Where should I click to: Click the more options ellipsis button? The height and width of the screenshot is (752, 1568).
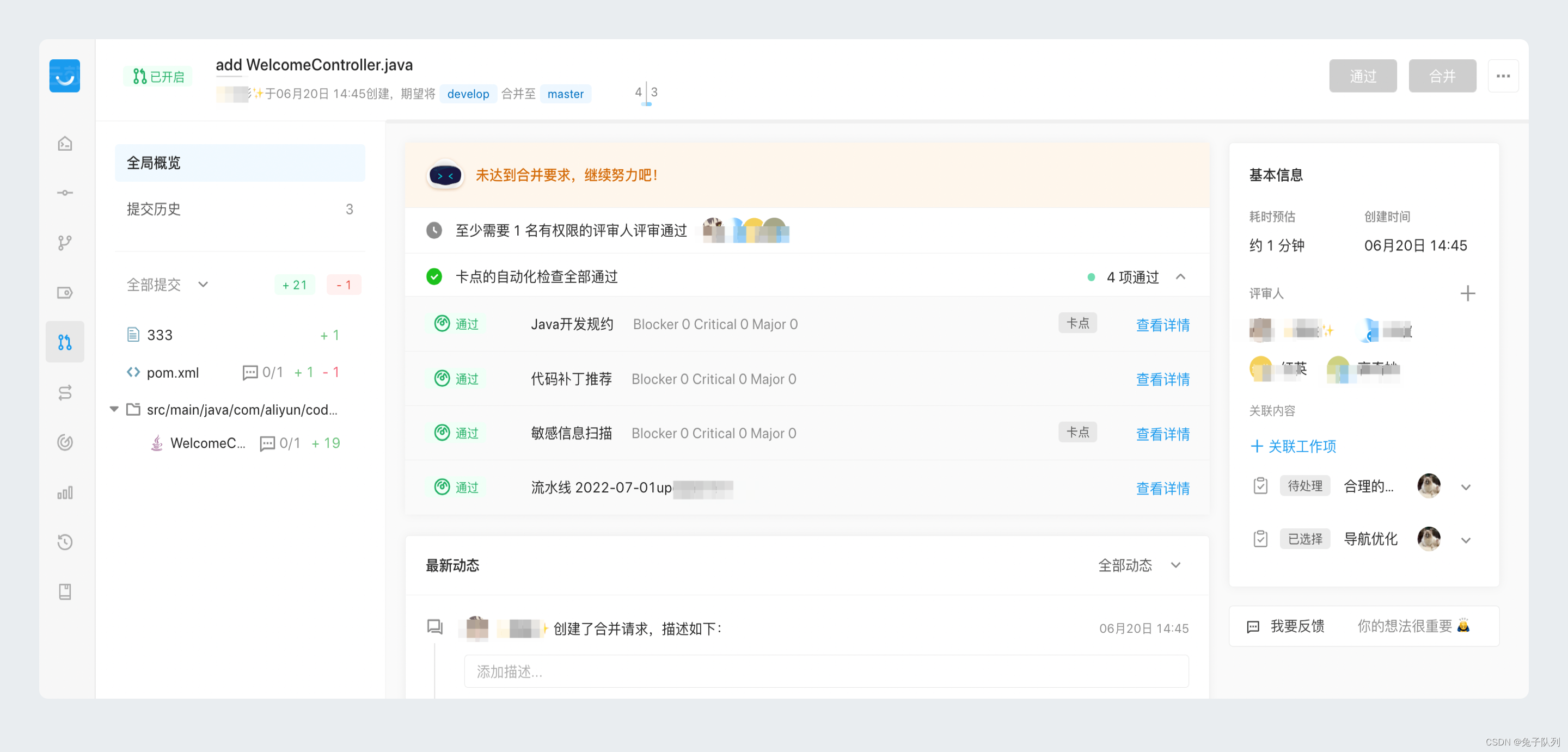(1503, 76)
